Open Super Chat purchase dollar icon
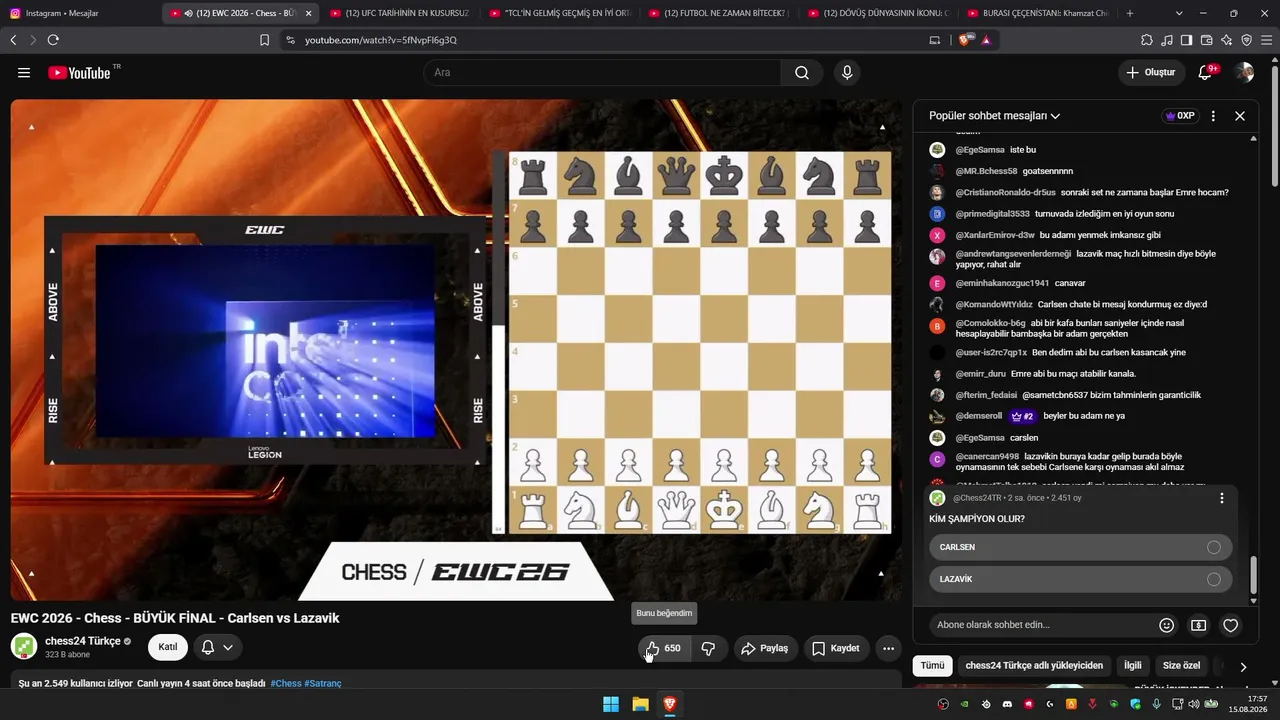This screenshot has height=720, width=1280. pyautogui.click(x=1198, y=625)
